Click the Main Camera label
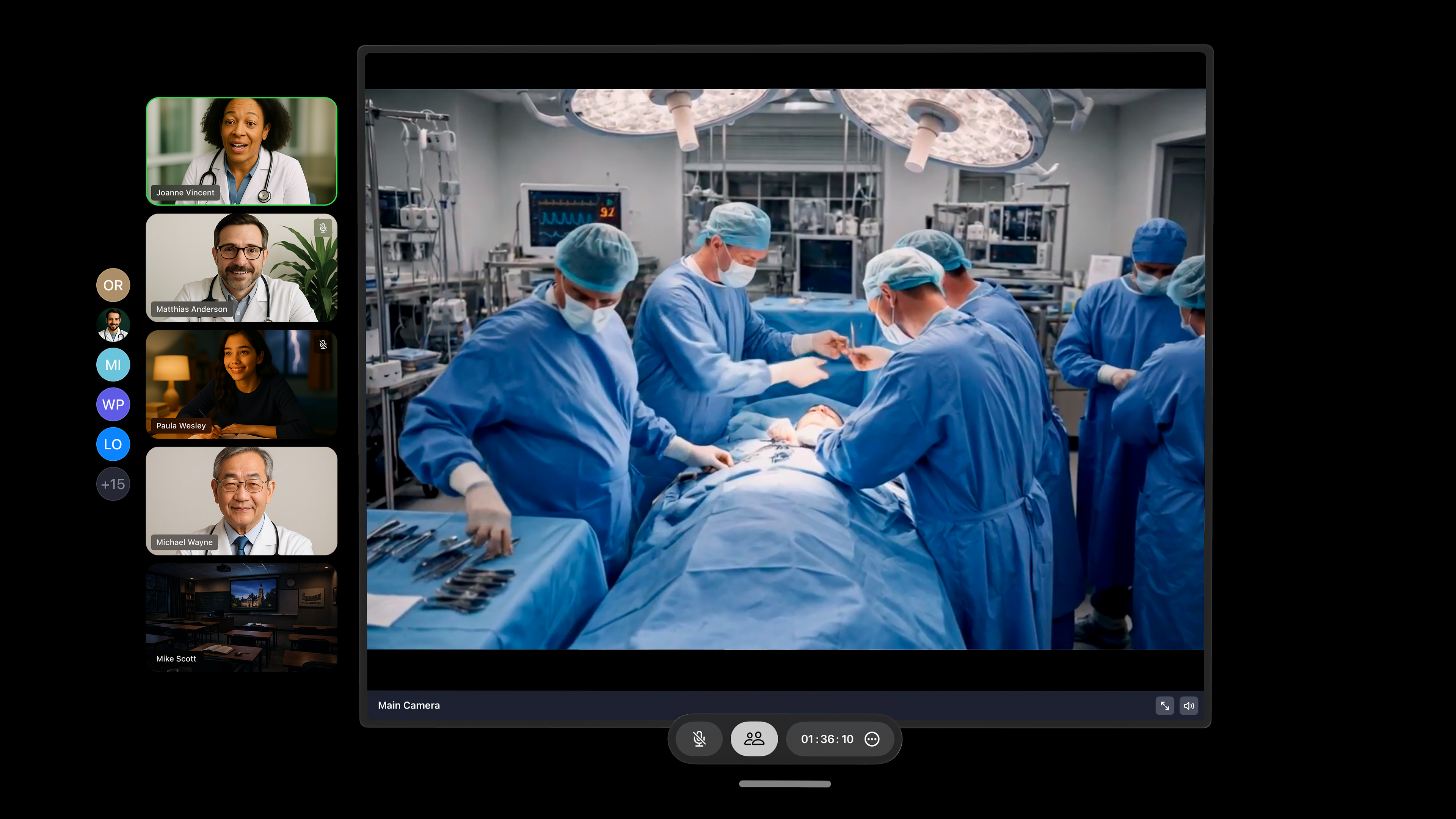 coord(409,705)
